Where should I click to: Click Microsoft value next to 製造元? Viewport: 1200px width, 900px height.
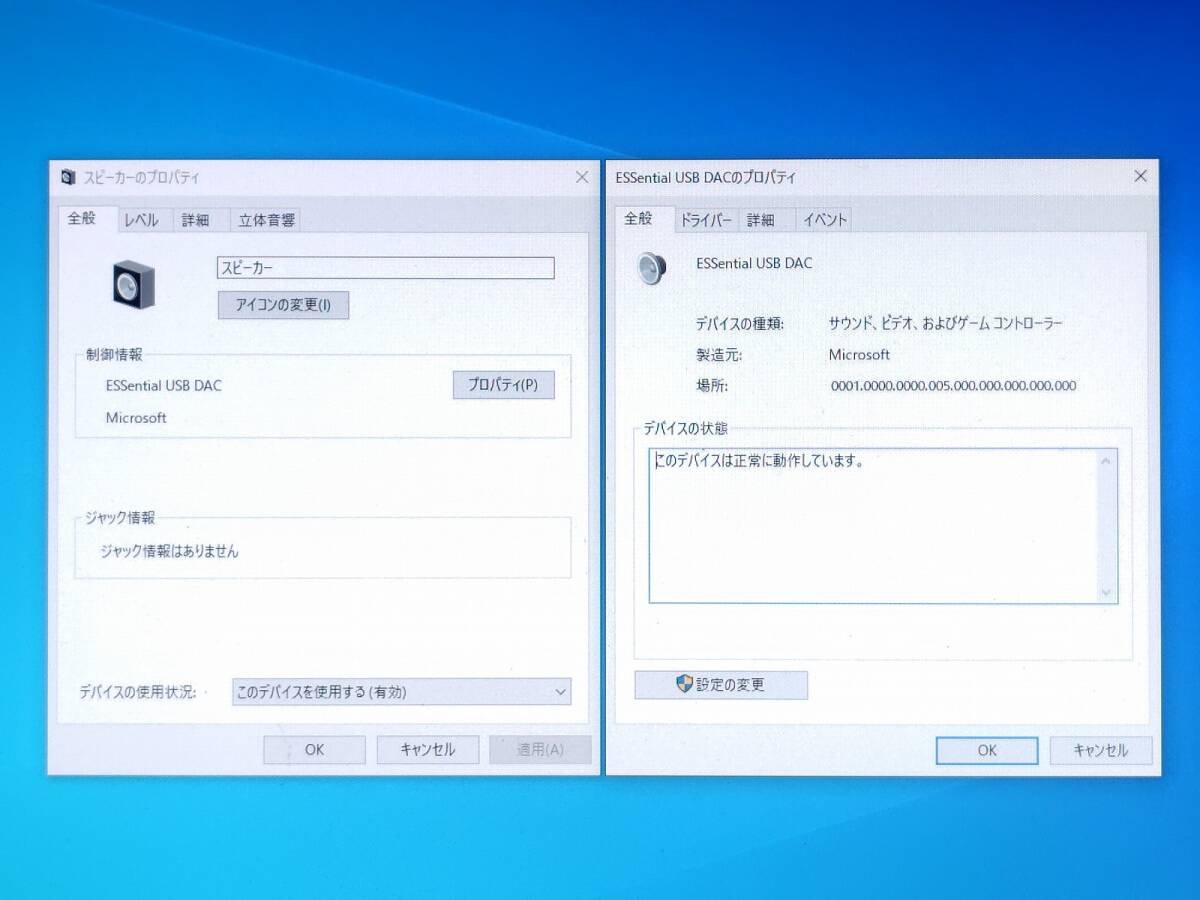pos(859,355)
